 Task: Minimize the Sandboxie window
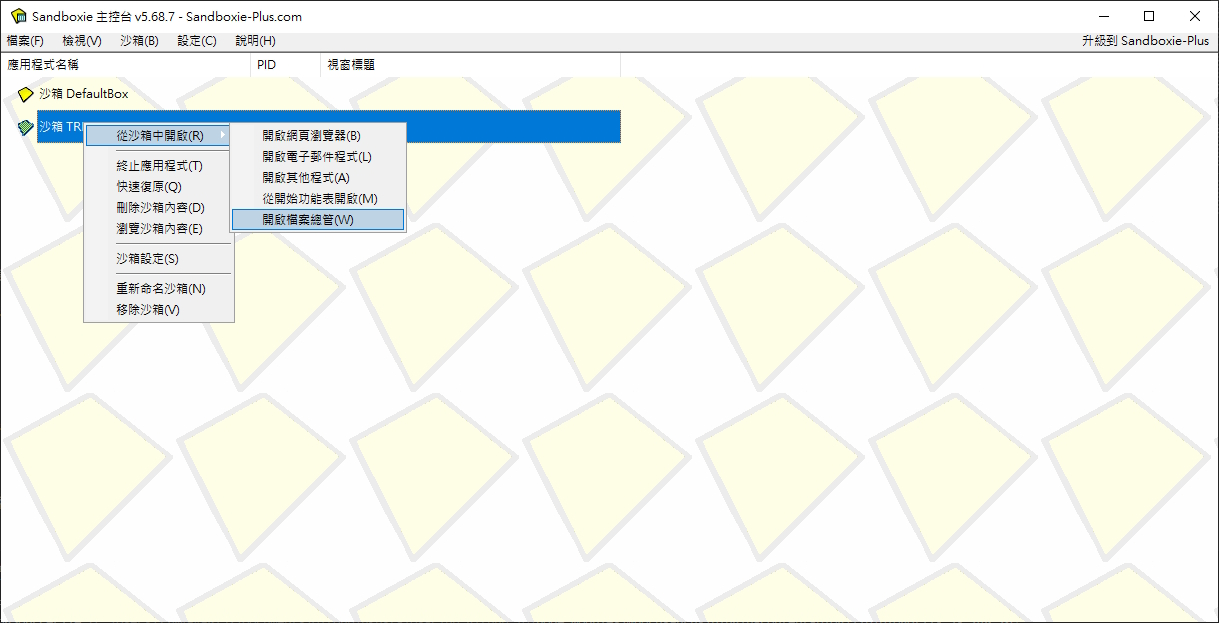(x=1104, y=16)
